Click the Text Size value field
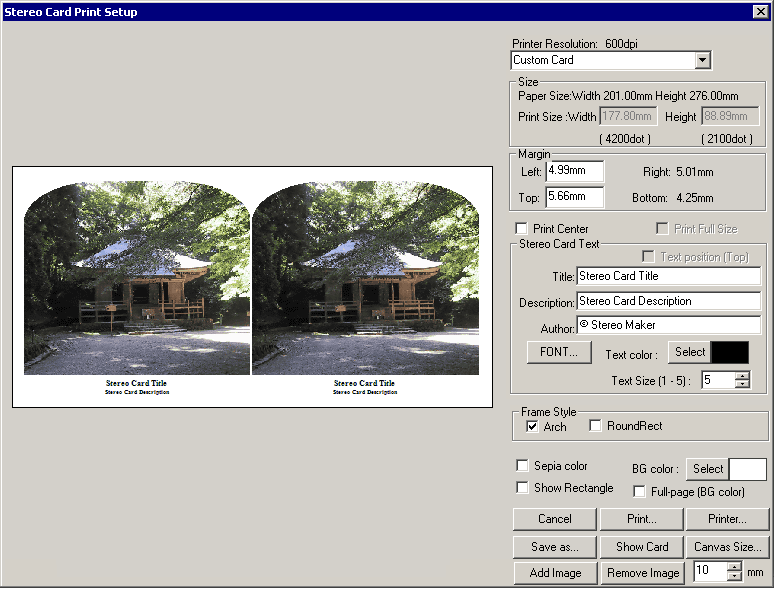The width and height of the screenshot is (774, 589). pos(718,380)
